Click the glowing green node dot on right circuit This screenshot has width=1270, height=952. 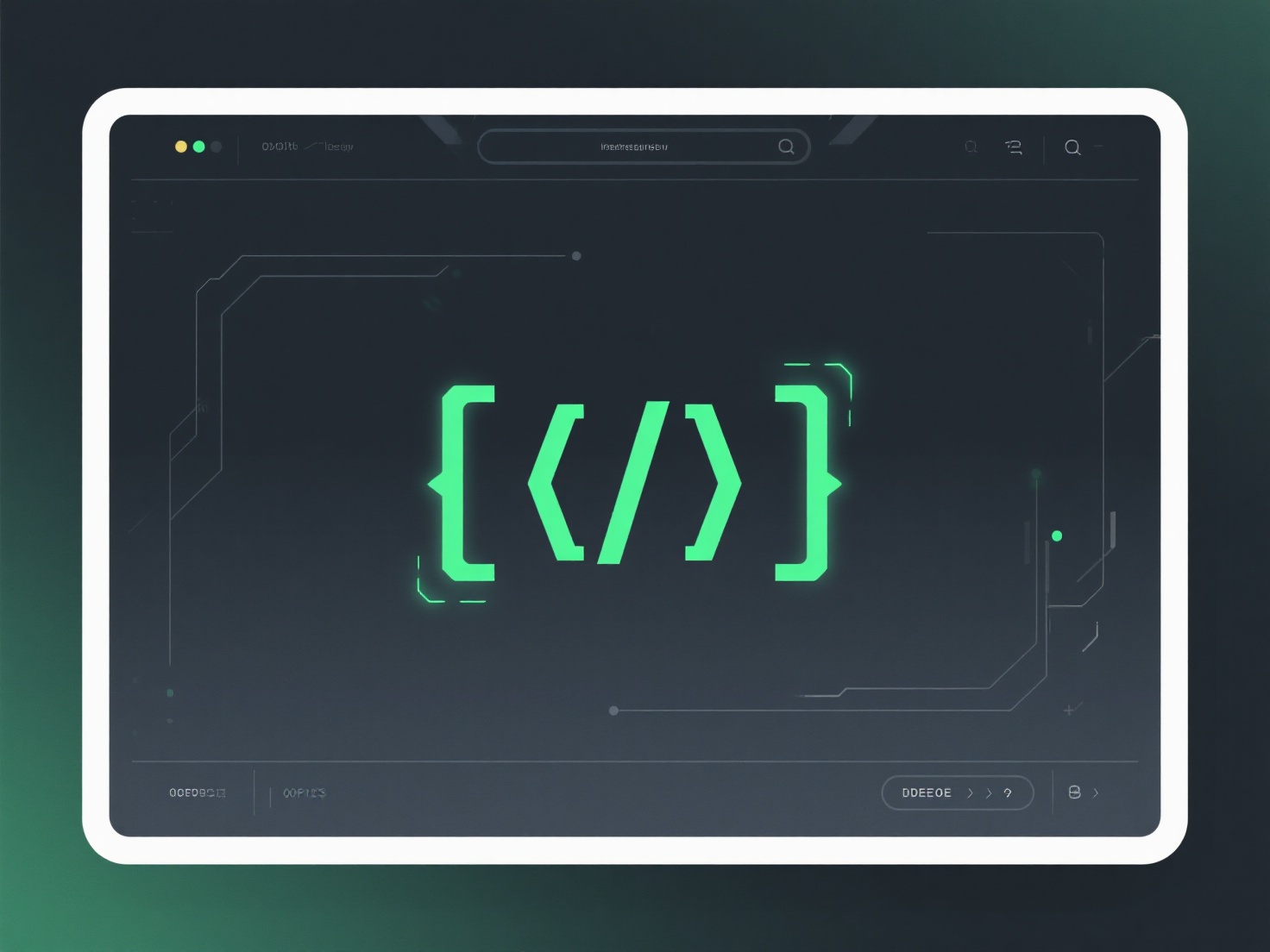click(x=1057, y=536)
